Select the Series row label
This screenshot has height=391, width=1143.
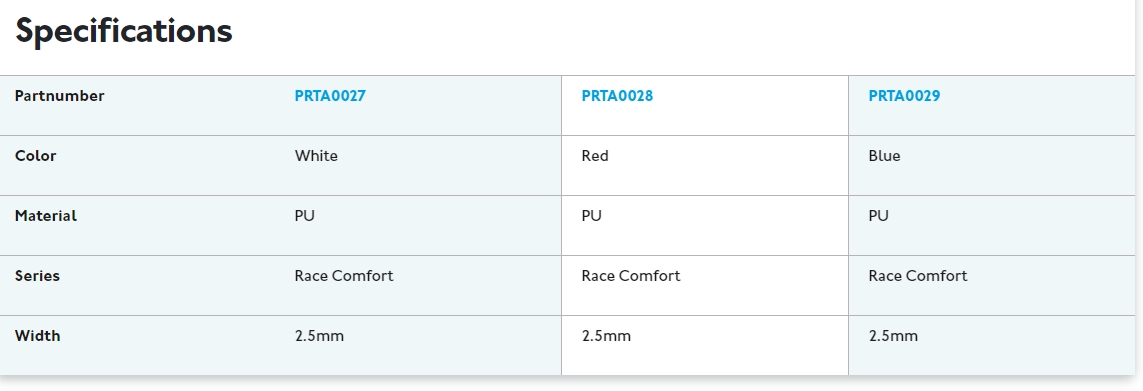37,276
